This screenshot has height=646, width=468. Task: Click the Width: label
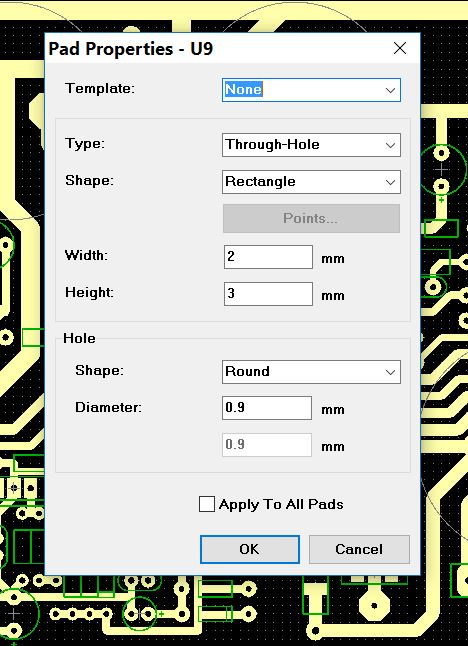tap(86, 255)
